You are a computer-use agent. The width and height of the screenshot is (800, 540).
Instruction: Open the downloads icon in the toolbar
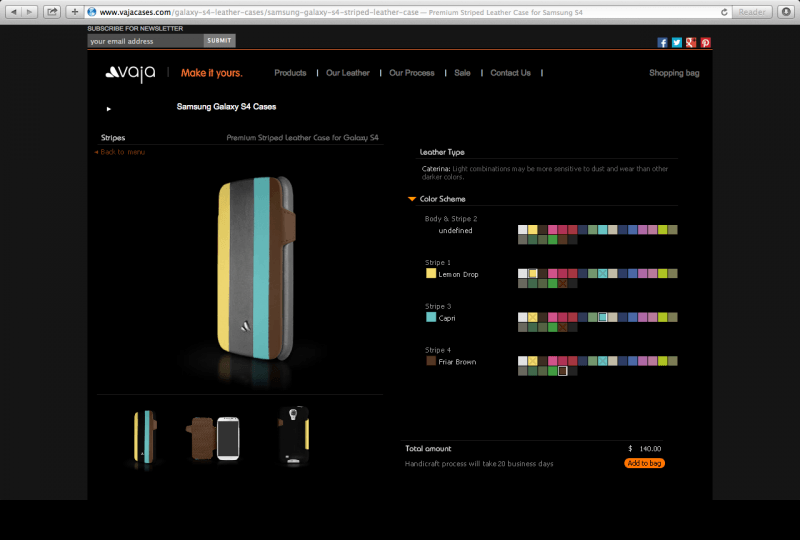[786, 12]
